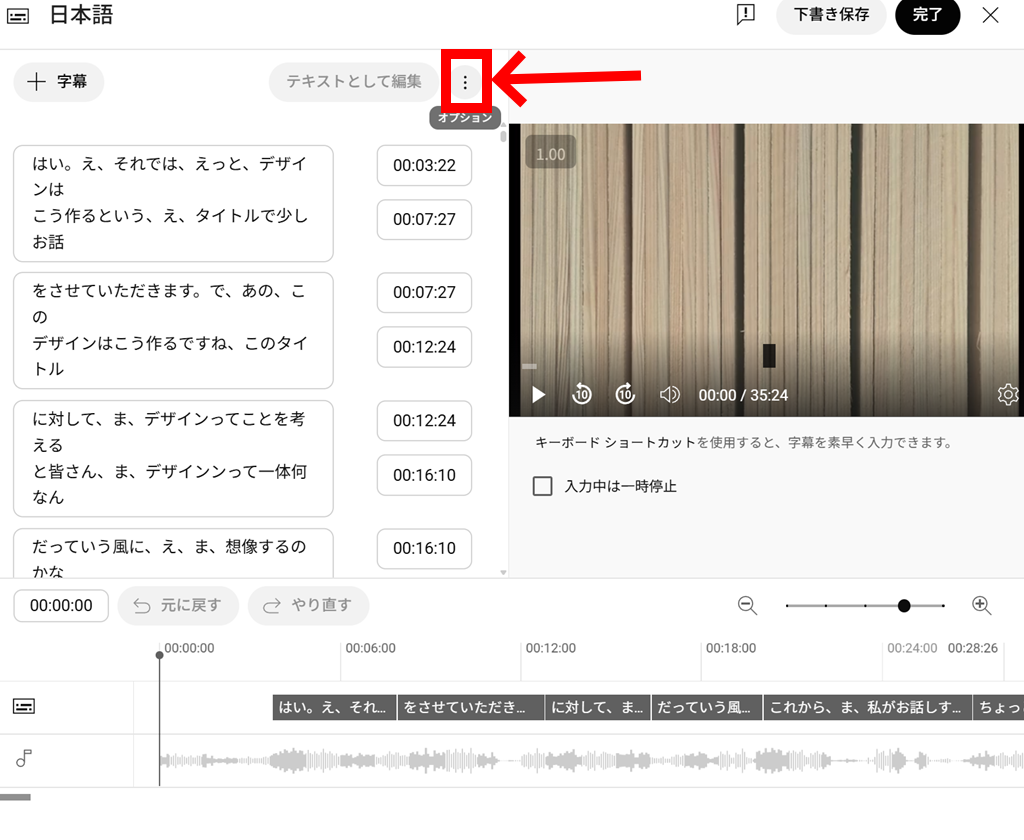
Task: Edit the 00:03:22 start time field
Action: [424, 166]
